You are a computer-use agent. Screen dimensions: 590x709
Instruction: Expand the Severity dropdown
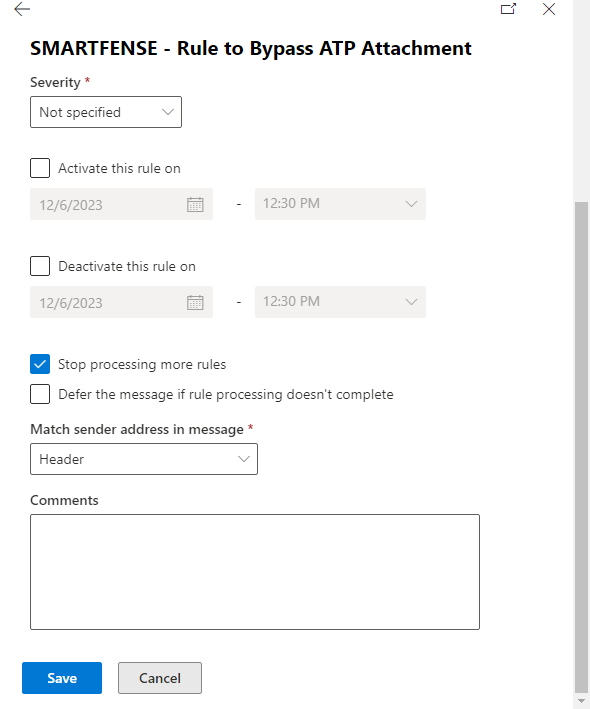pos(106,112)
